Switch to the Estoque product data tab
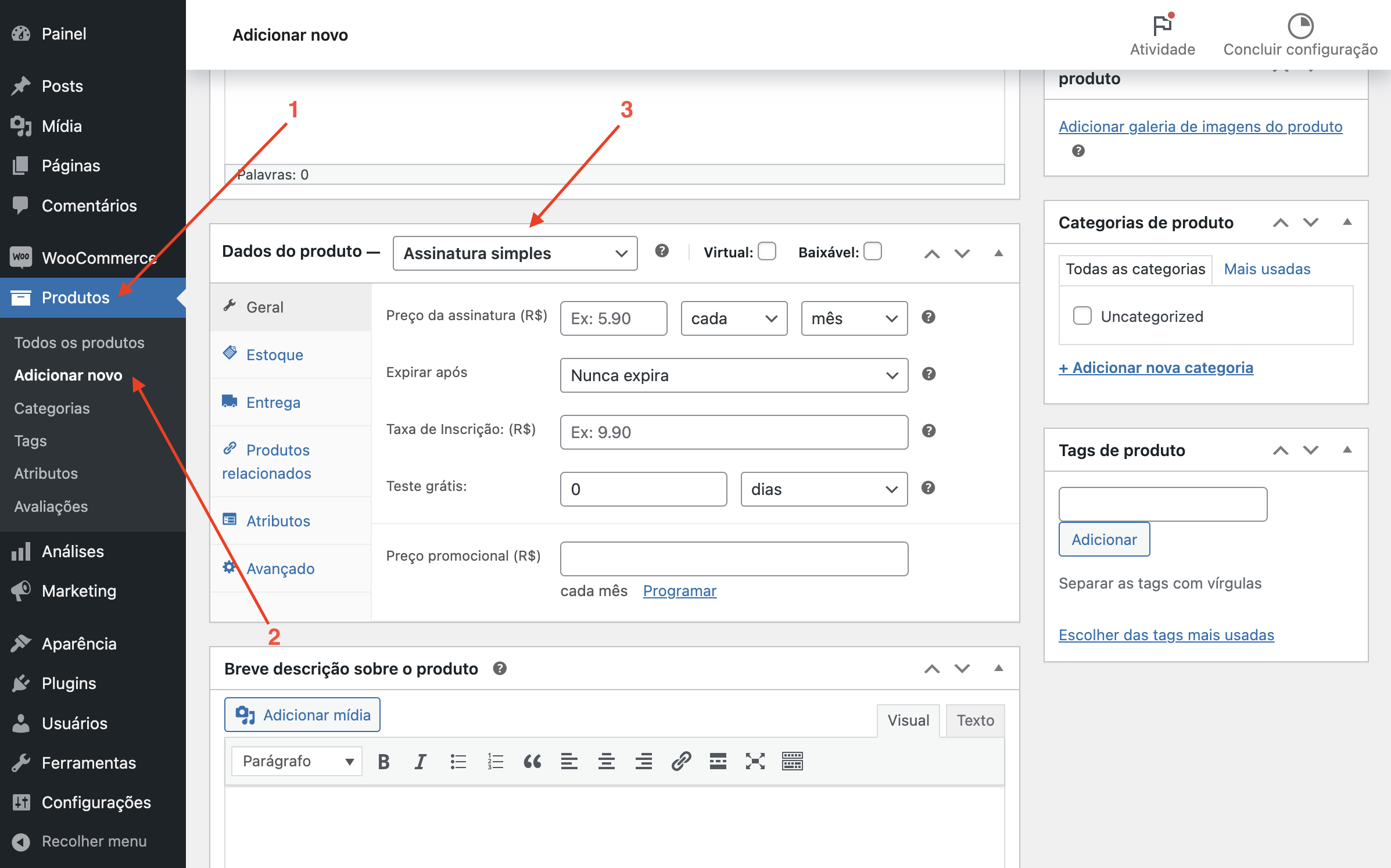The width and height of the screenshot is (1391, 868). (274, 355)
